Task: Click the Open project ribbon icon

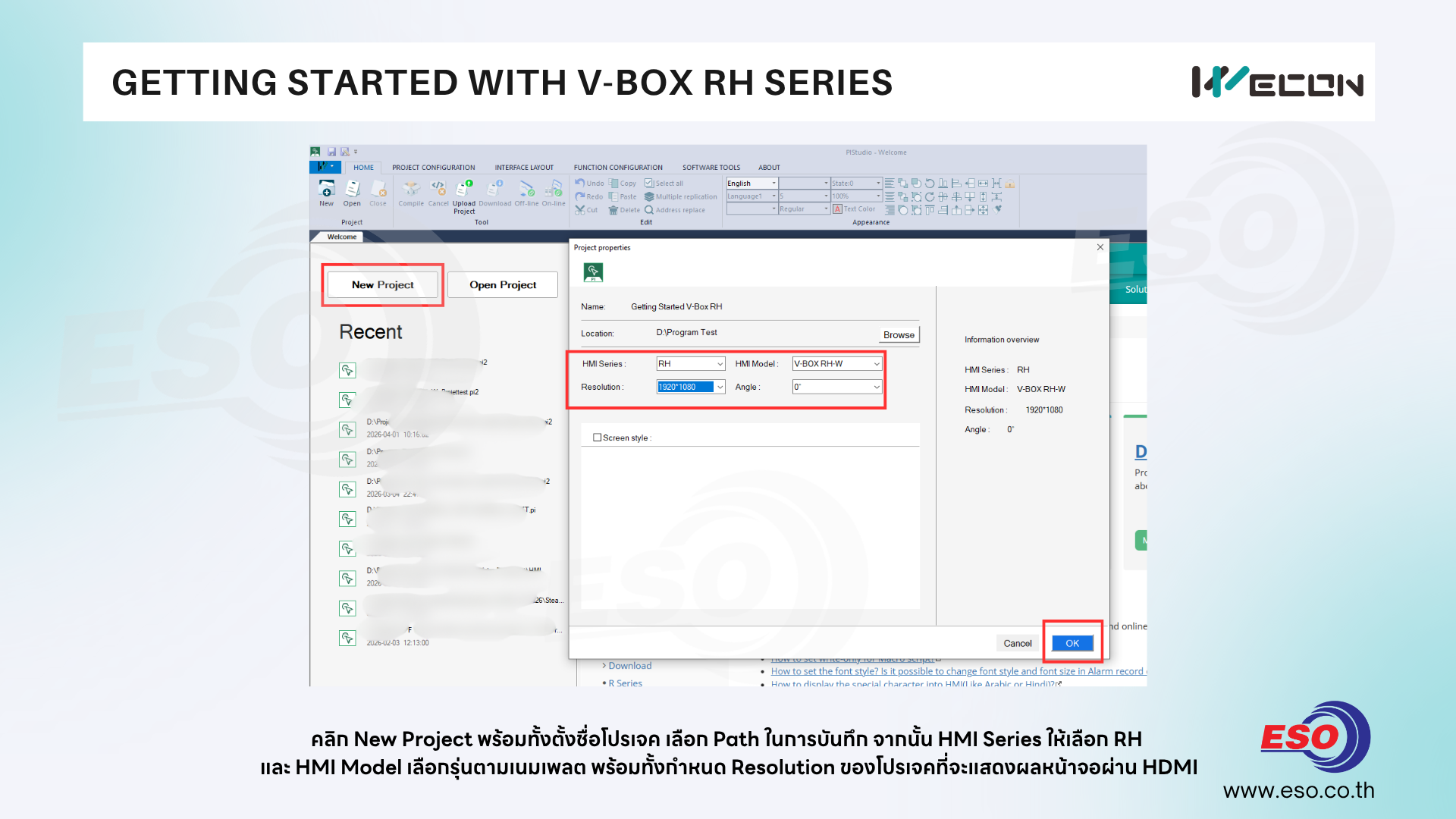Action: click(352, 190)
